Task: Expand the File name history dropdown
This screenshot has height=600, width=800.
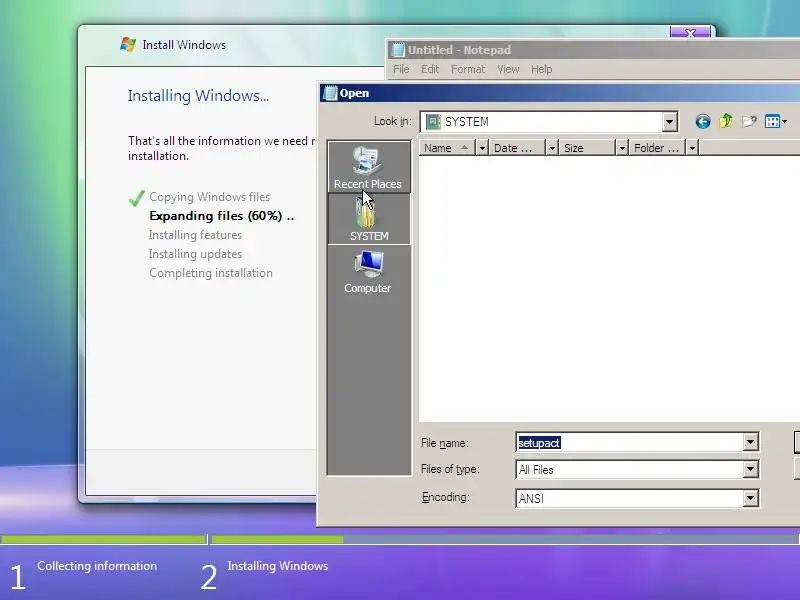Action: tap(750, 442)
